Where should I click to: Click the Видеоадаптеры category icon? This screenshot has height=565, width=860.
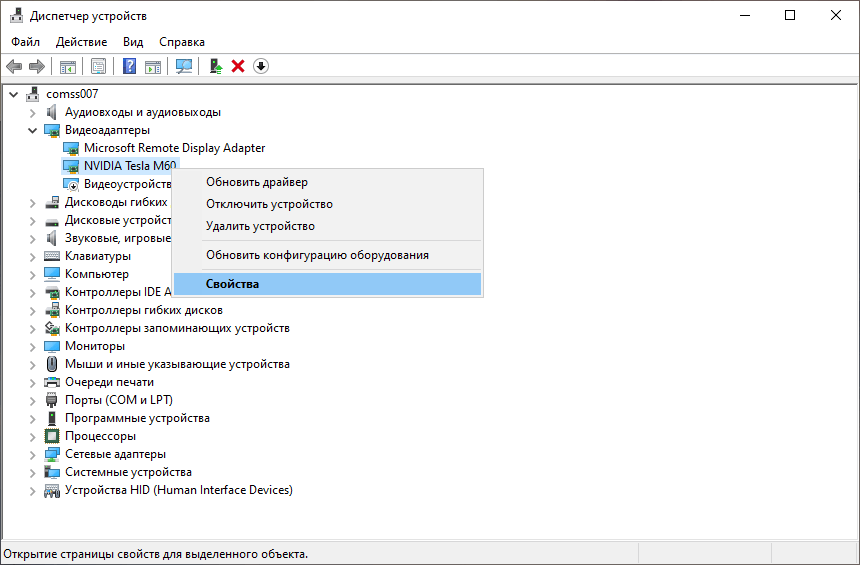coord(52,131)
